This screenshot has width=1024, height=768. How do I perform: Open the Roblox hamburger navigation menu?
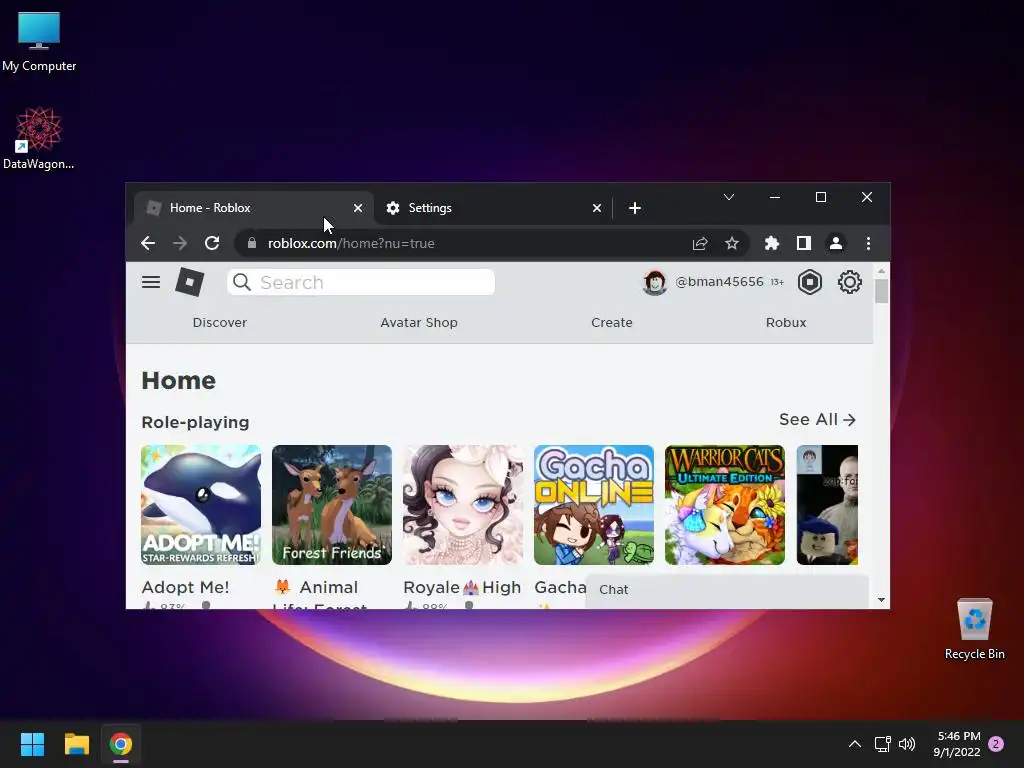coord(151,282)
